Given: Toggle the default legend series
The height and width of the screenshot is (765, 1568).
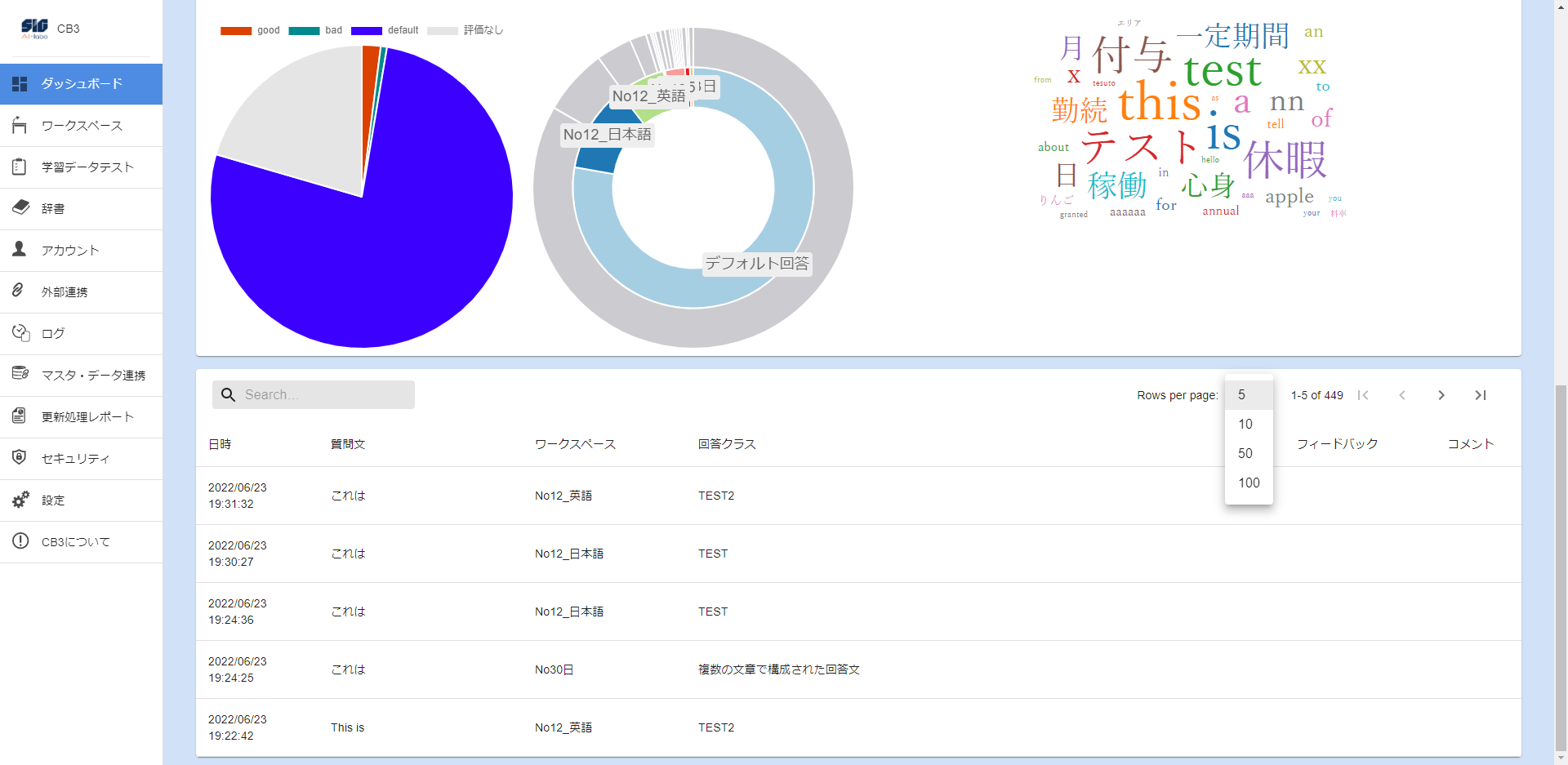Looking at the screenshot, I should (385, 30).
